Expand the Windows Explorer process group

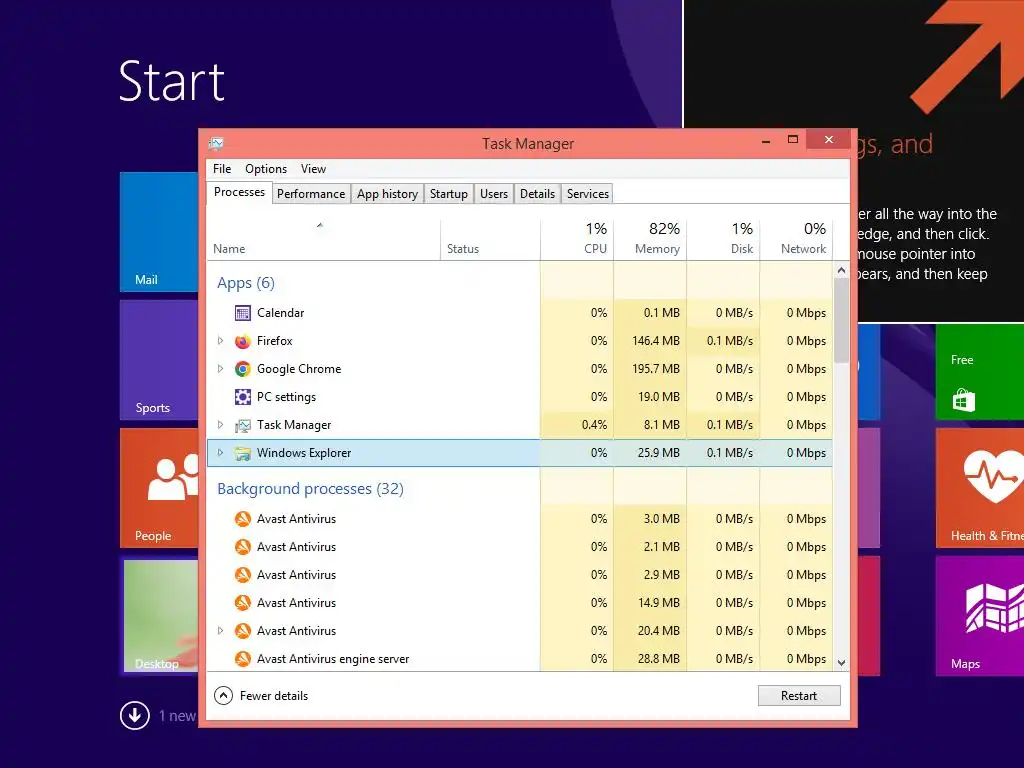[220, 453]
